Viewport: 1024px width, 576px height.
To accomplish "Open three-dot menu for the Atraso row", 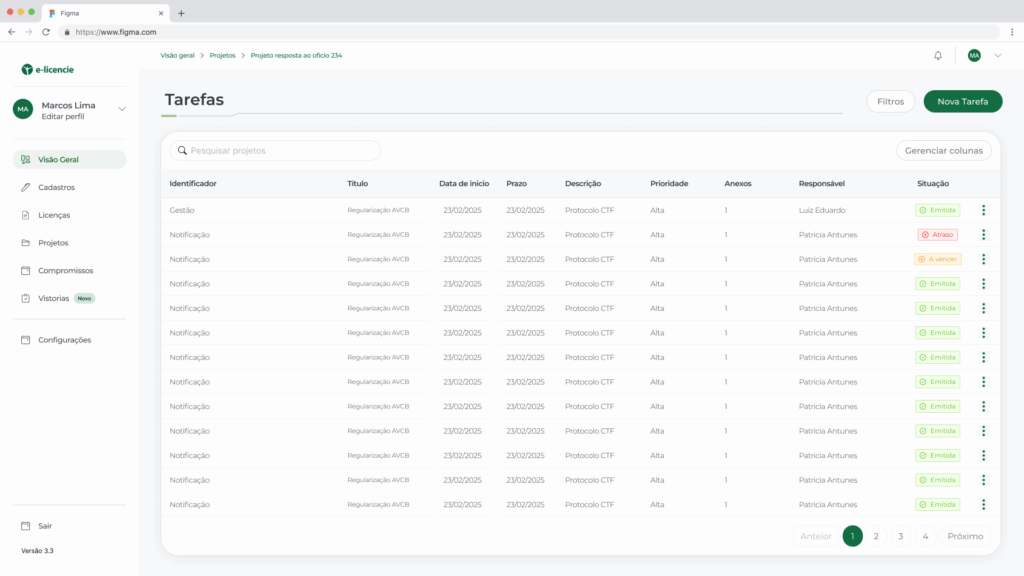I will (983, 235).
